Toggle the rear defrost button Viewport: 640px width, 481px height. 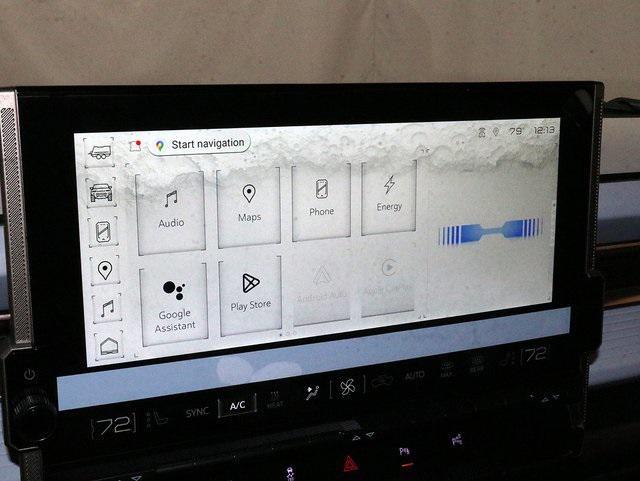pos(476,363)
